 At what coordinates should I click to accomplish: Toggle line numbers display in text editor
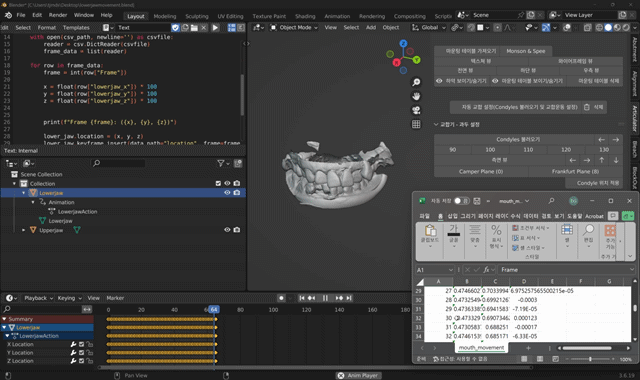pyautogui.click(x=231, y=28)
